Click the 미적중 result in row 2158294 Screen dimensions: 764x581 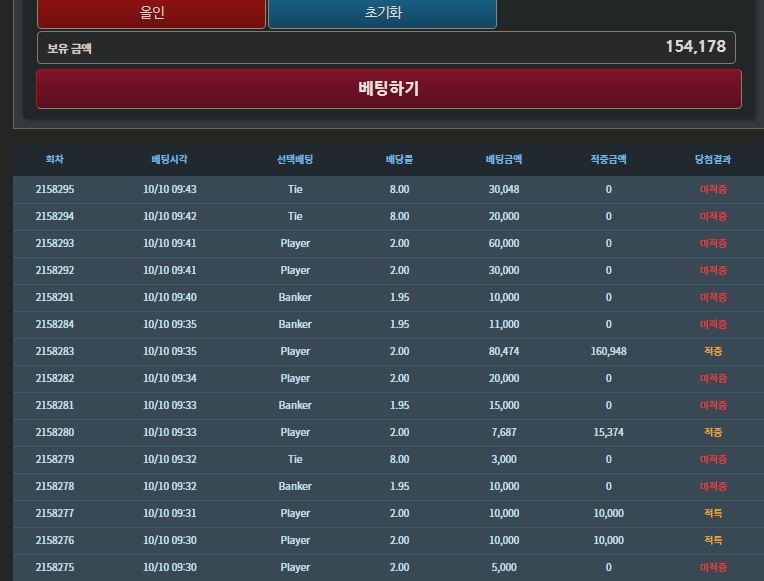(713, 216)
